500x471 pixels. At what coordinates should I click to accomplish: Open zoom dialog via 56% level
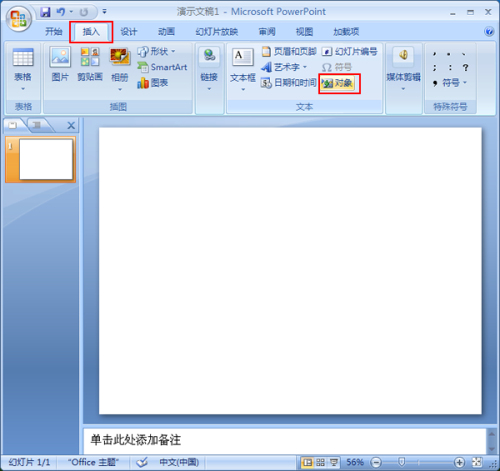pos(355,462)
